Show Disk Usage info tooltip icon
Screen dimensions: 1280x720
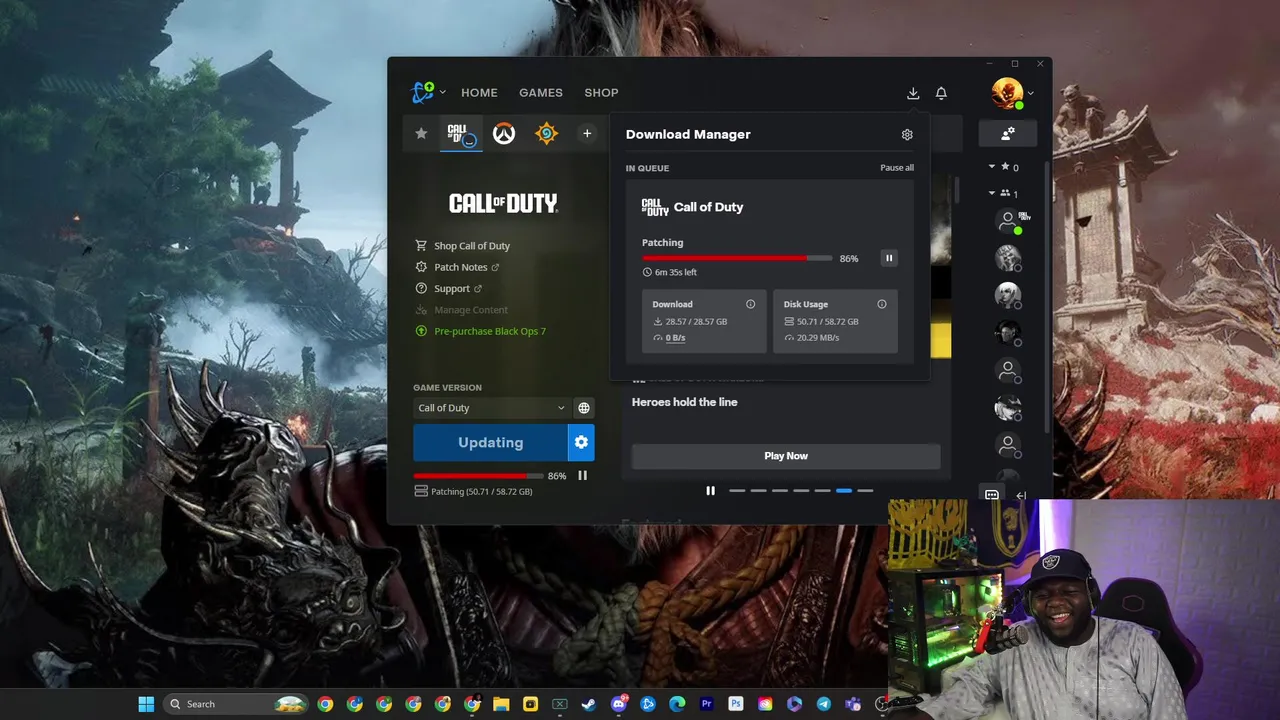882,304
